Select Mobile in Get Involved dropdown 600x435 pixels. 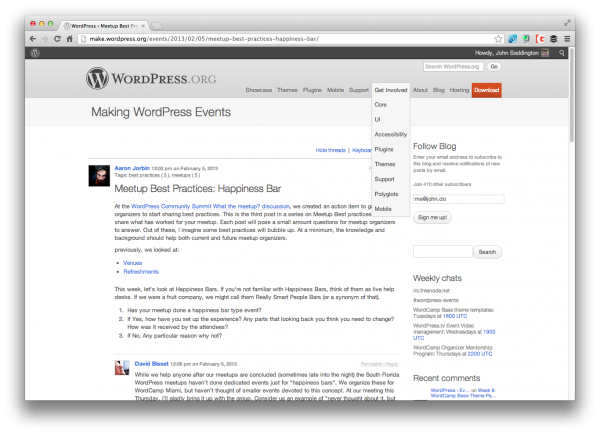[x=383, y=209]
